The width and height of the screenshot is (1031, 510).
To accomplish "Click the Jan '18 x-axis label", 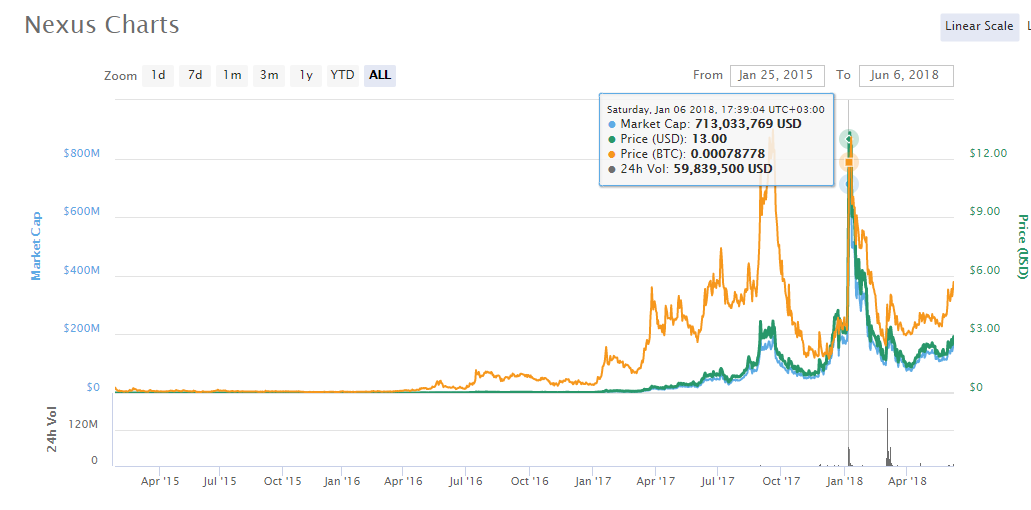I will [844, 481].
